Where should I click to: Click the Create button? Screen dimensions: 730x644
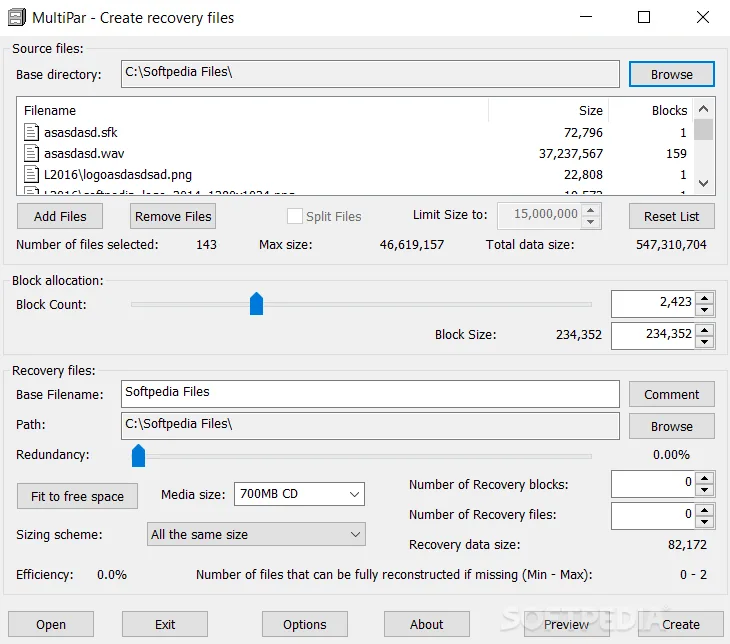681,624
